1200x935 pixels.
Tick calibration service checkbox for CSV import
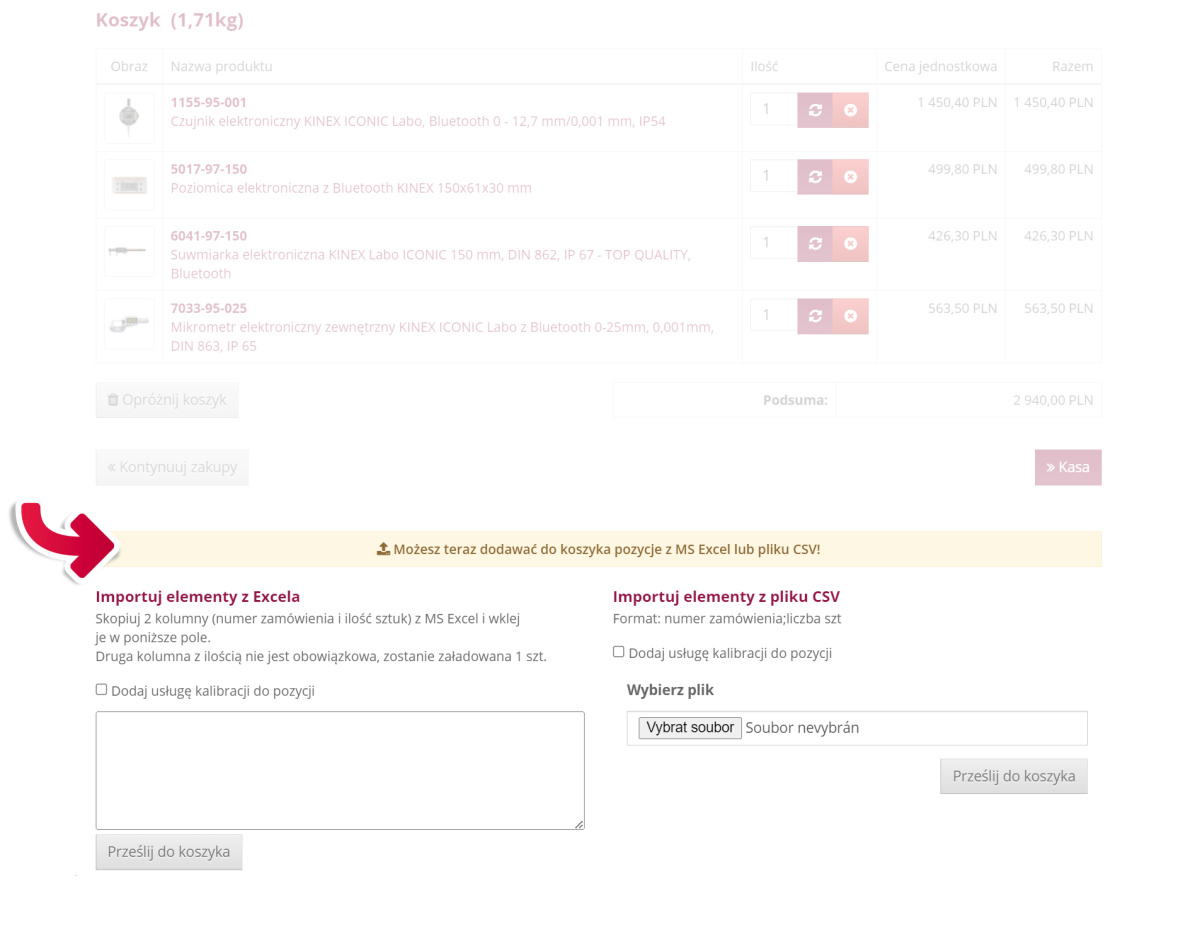618,652
